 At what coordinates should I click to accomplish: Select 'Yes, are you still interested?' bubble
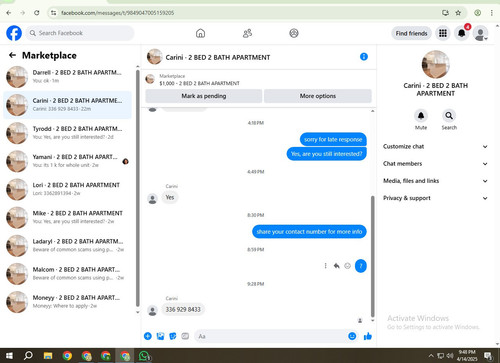(326, 154)
